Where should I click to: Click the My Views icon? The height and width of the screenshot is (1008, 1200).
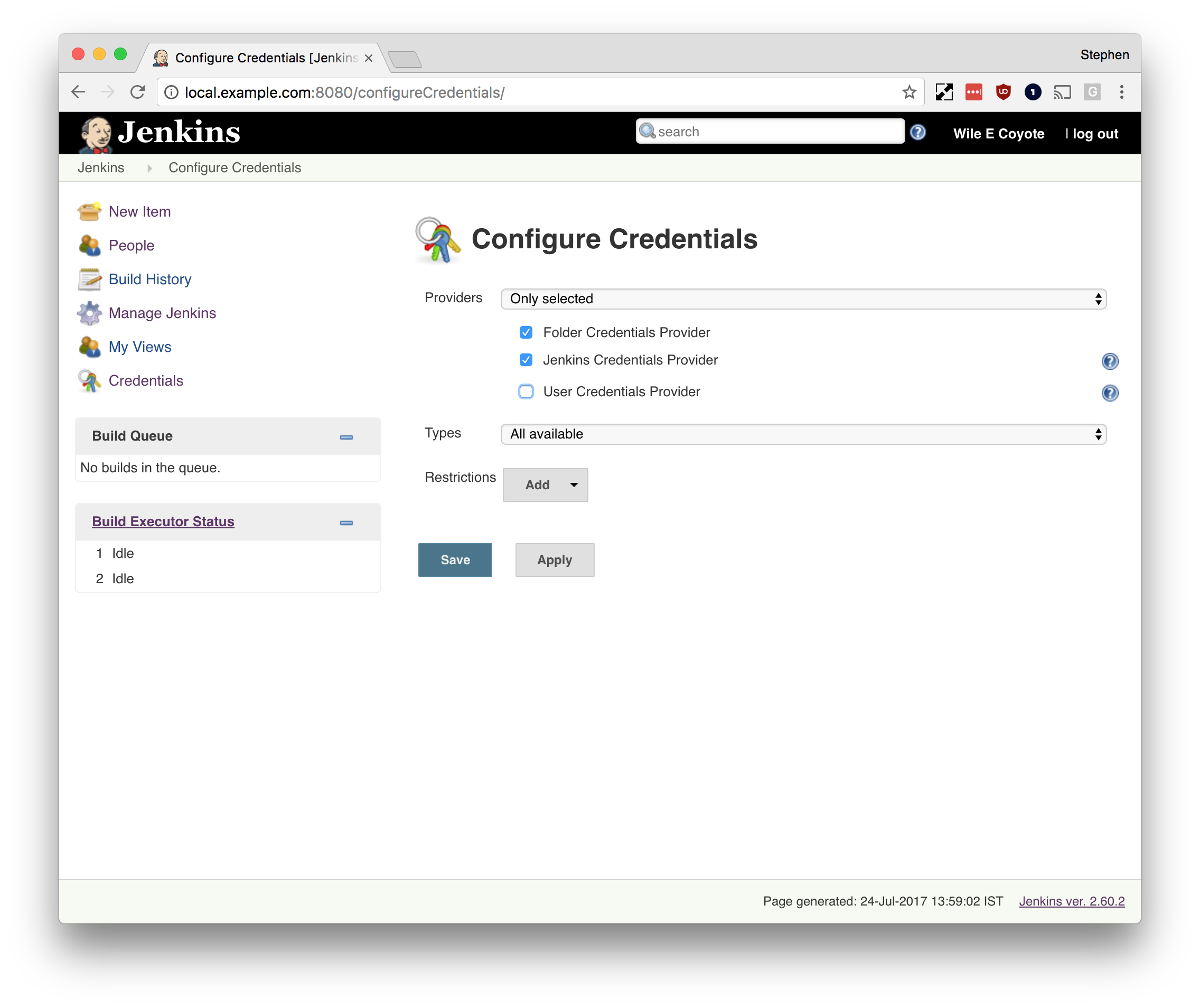pyautogui.click(x=90, y=346)
